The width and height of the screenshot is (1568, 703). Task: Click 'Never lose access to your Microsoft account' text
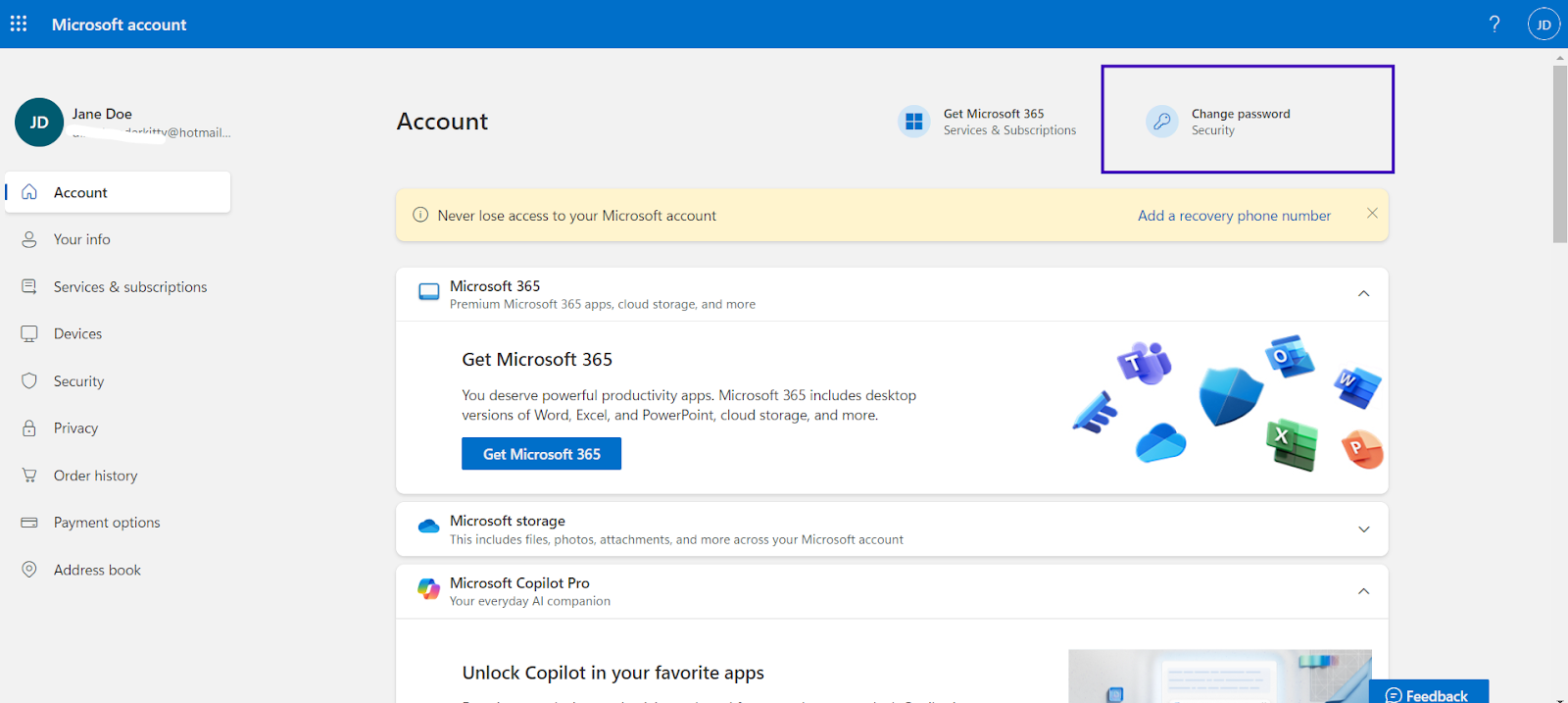pyautogui.click(x=576, y=216)
